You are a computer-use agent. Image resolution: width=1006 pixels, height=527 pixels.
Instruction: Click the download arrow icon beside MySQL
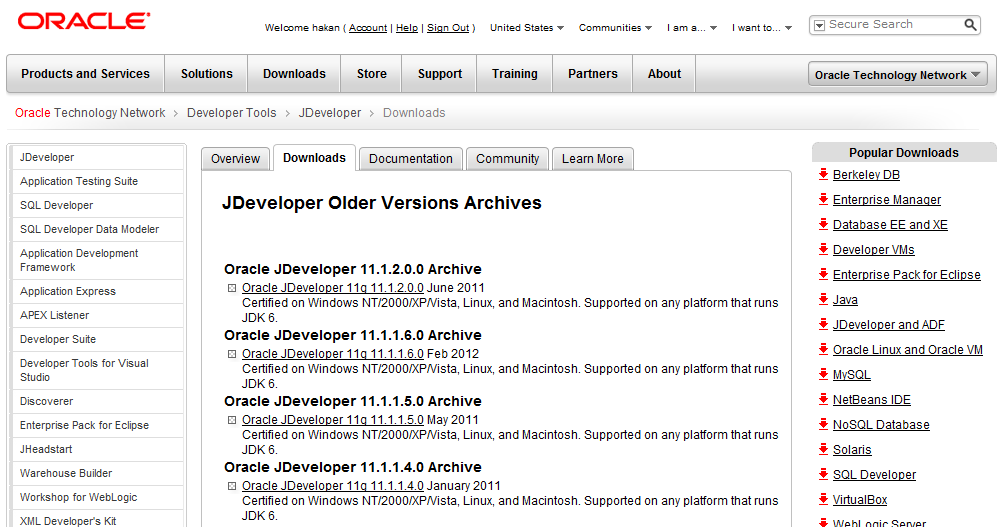[823, 375]
